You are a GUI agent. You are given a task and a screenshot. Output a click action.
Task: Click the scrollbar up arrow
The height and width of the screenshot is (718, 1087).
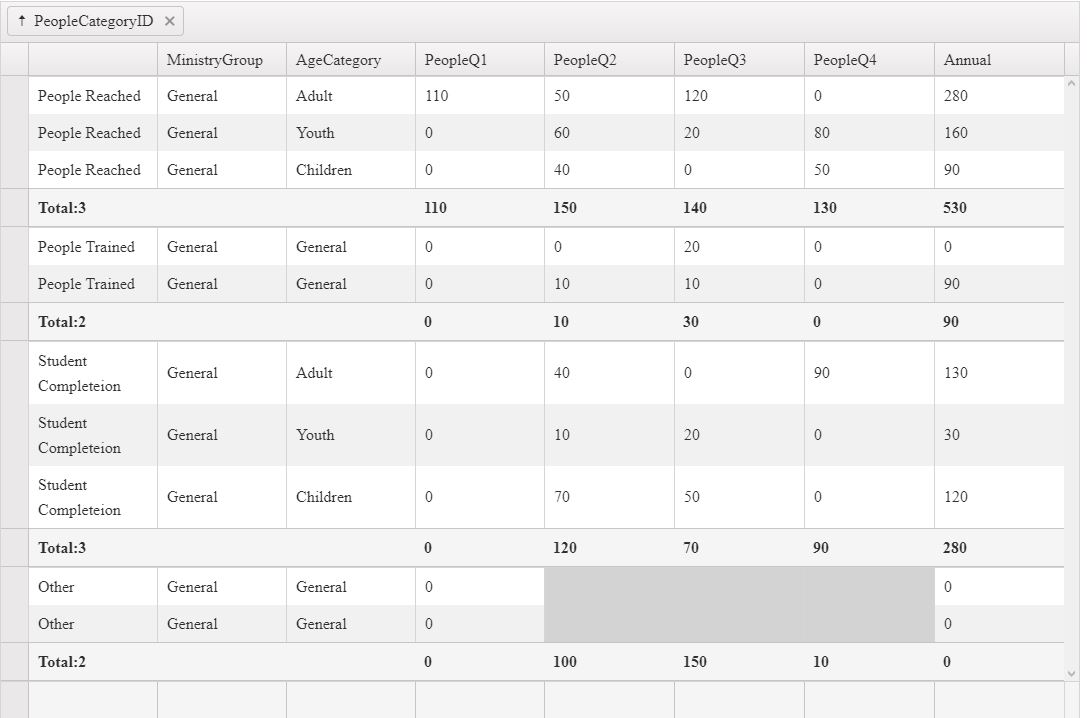tap(1072, 83)
